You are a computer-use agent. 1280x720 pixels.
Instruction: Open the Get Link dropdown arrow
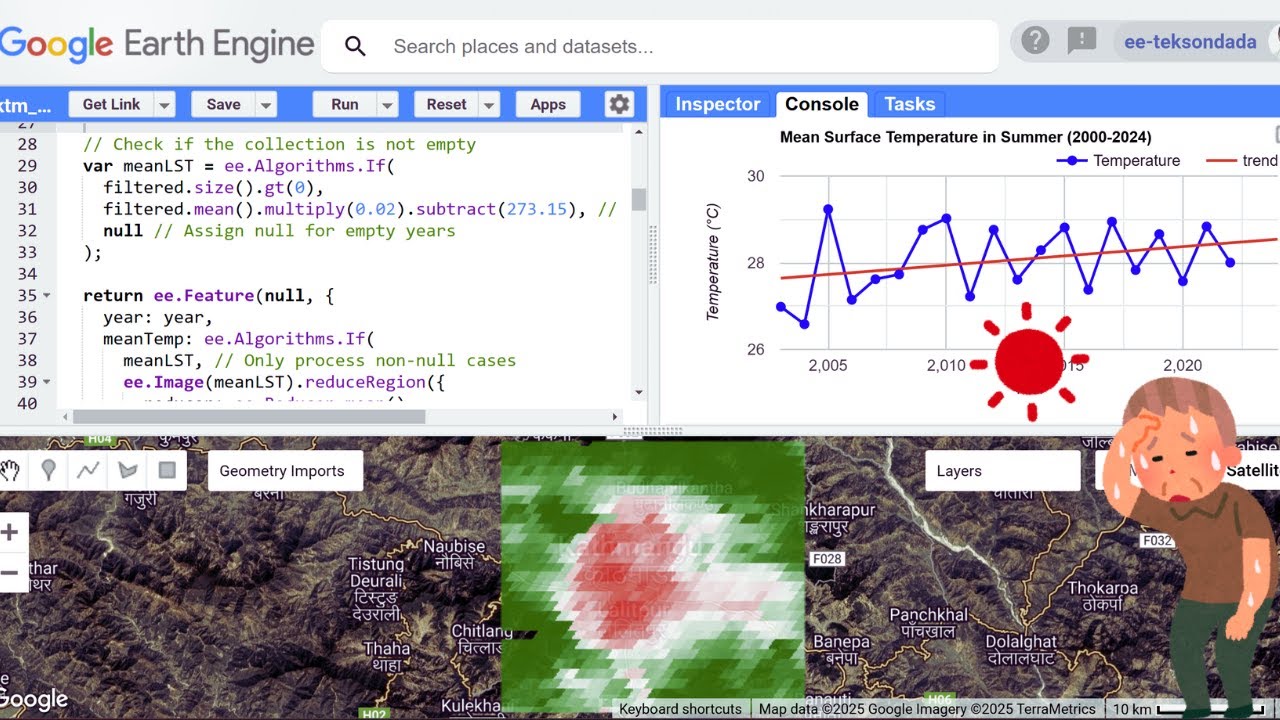click(x=164, y=104)
